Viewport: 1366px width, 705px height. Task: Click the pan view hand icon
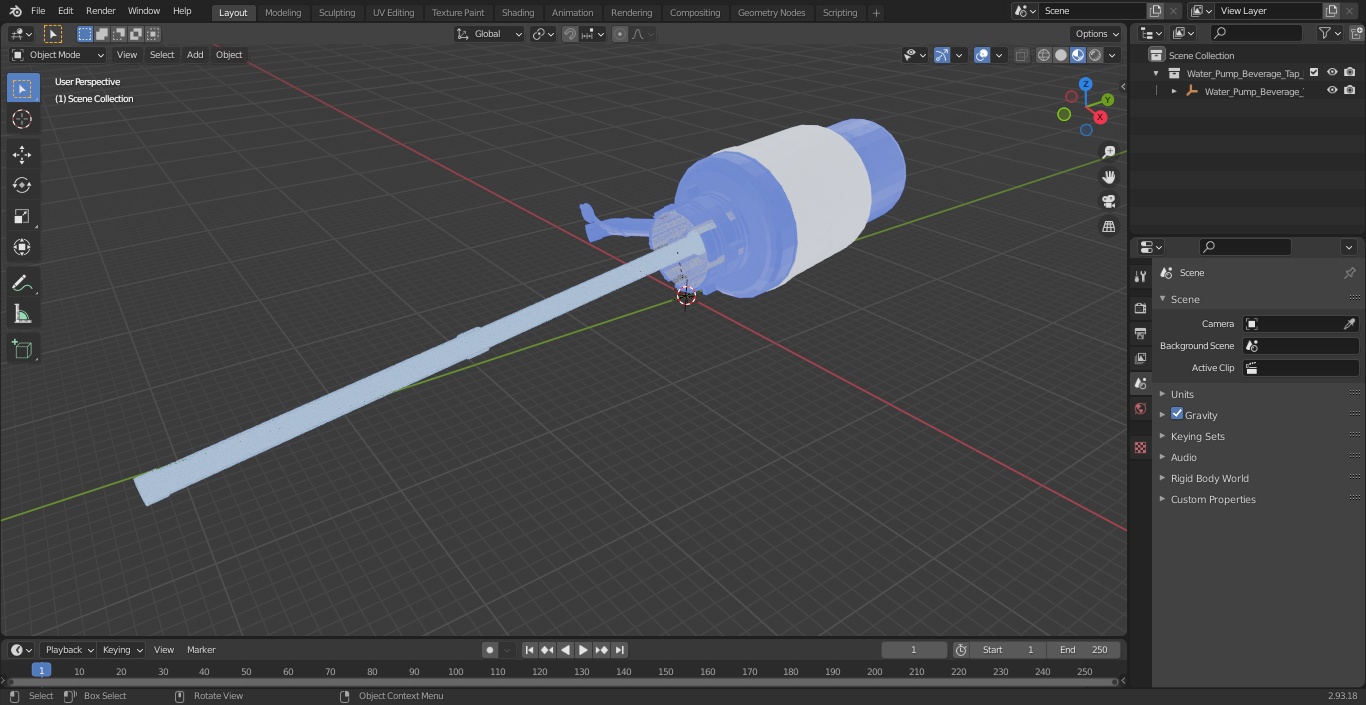click(1108, 177)
